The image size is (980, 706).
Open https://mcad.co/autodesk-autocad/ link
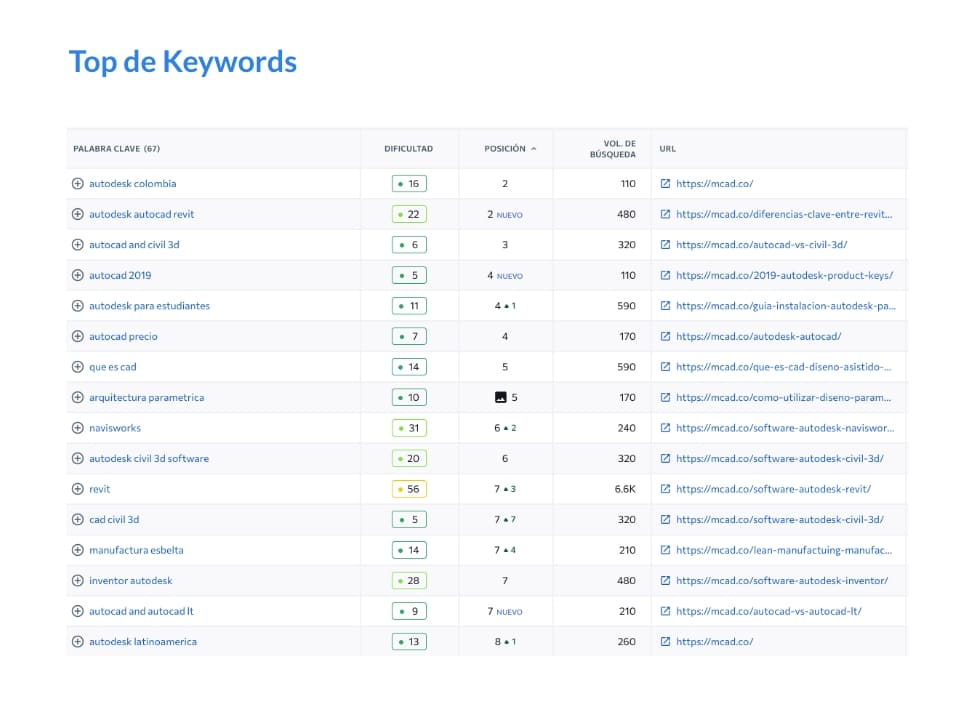(x=759, y=337)
